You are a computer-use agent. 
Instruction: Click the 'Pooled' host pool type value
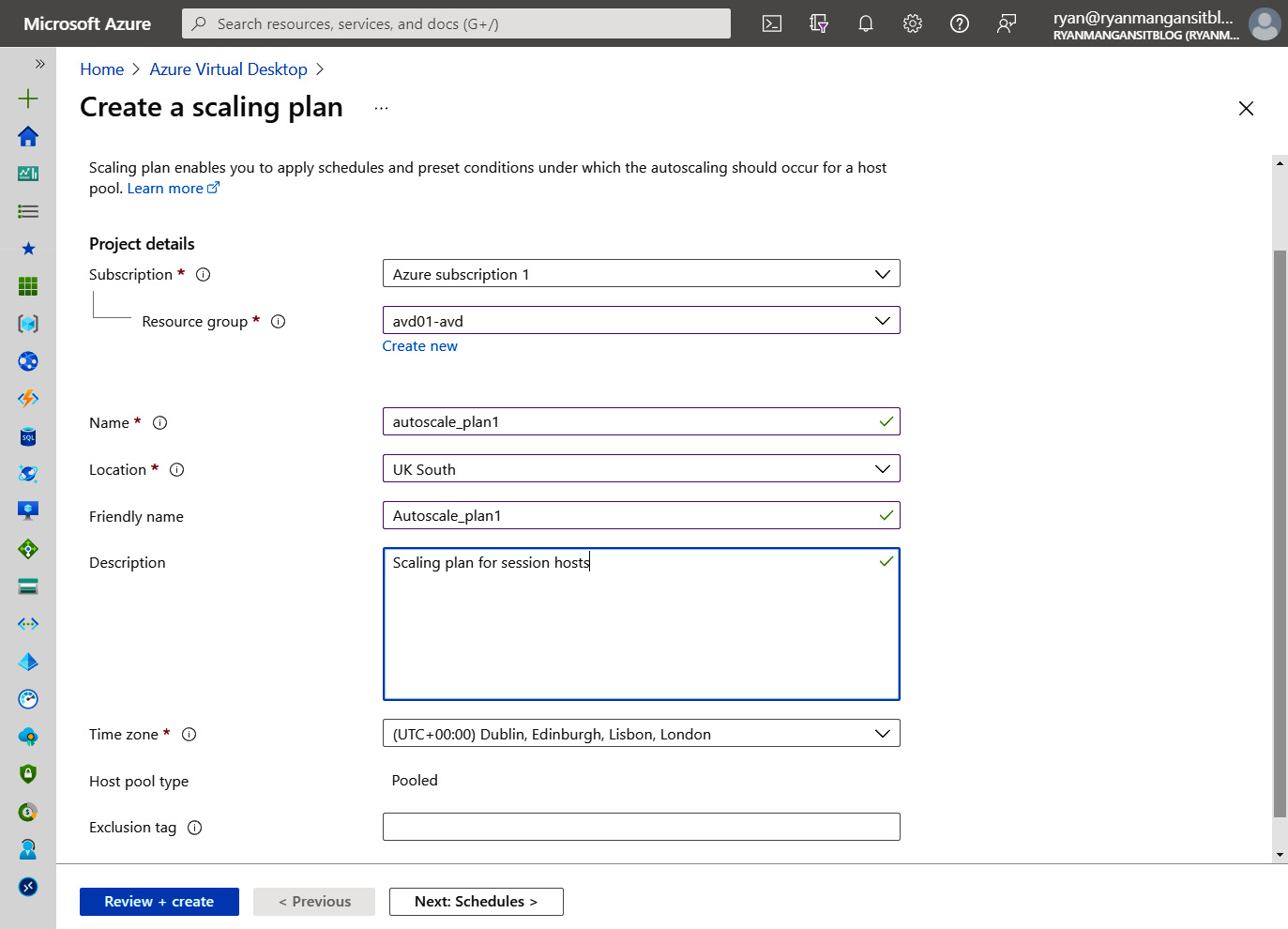click(415, 781)
